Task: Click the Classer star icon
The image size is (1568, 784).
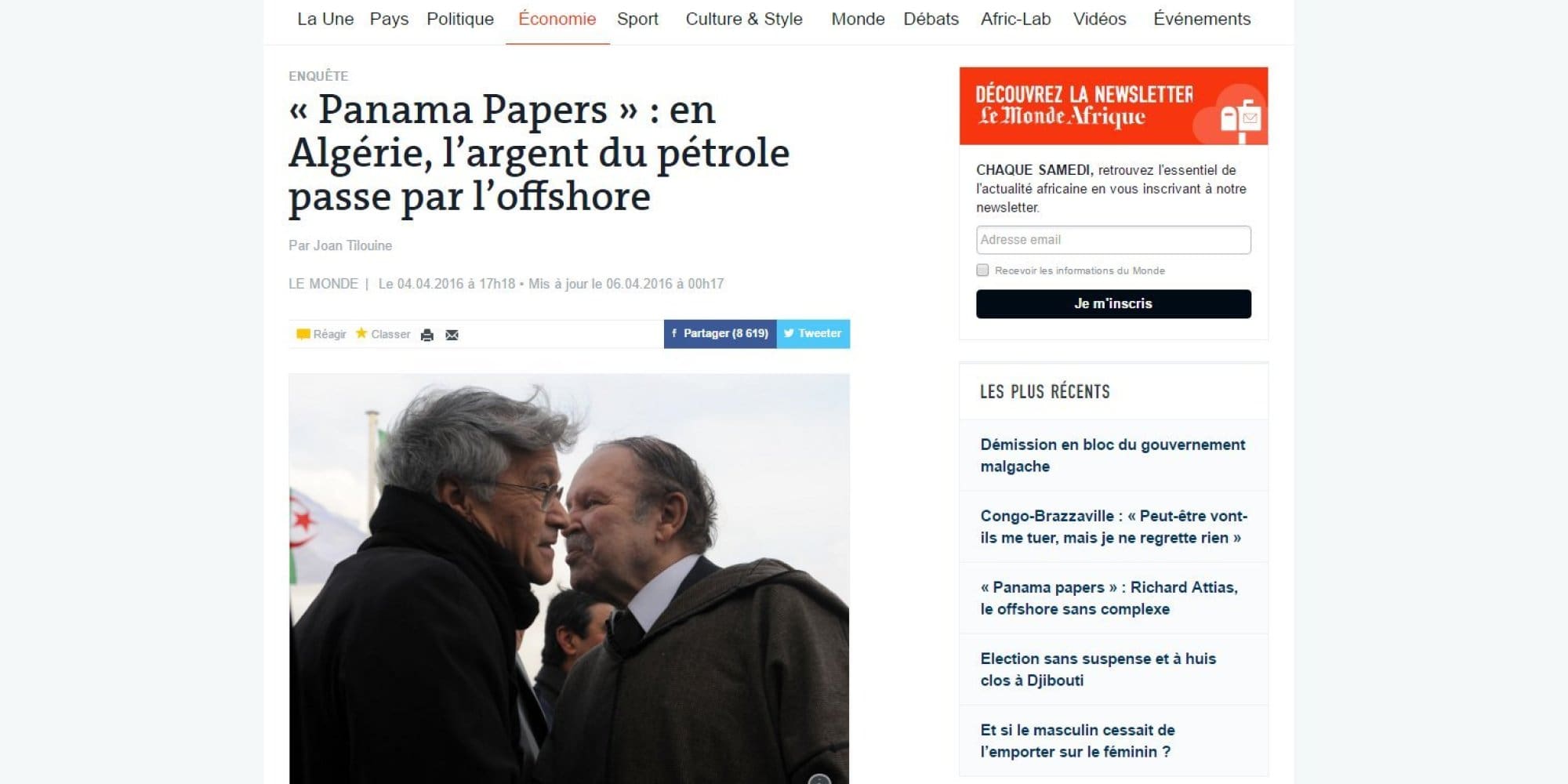Action: [x=361, y=333]
